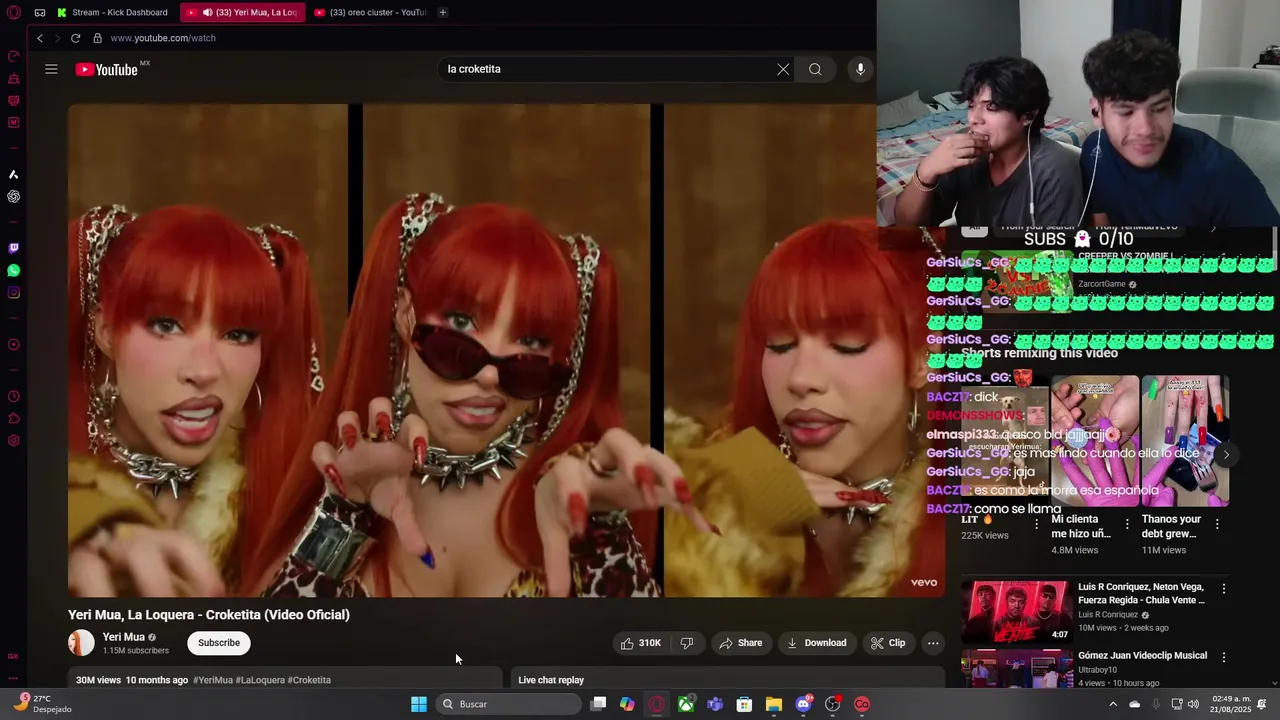Open Luis R Conriquez channel link
This screenshot has width=1280, height=720.
pos(1108,615)
